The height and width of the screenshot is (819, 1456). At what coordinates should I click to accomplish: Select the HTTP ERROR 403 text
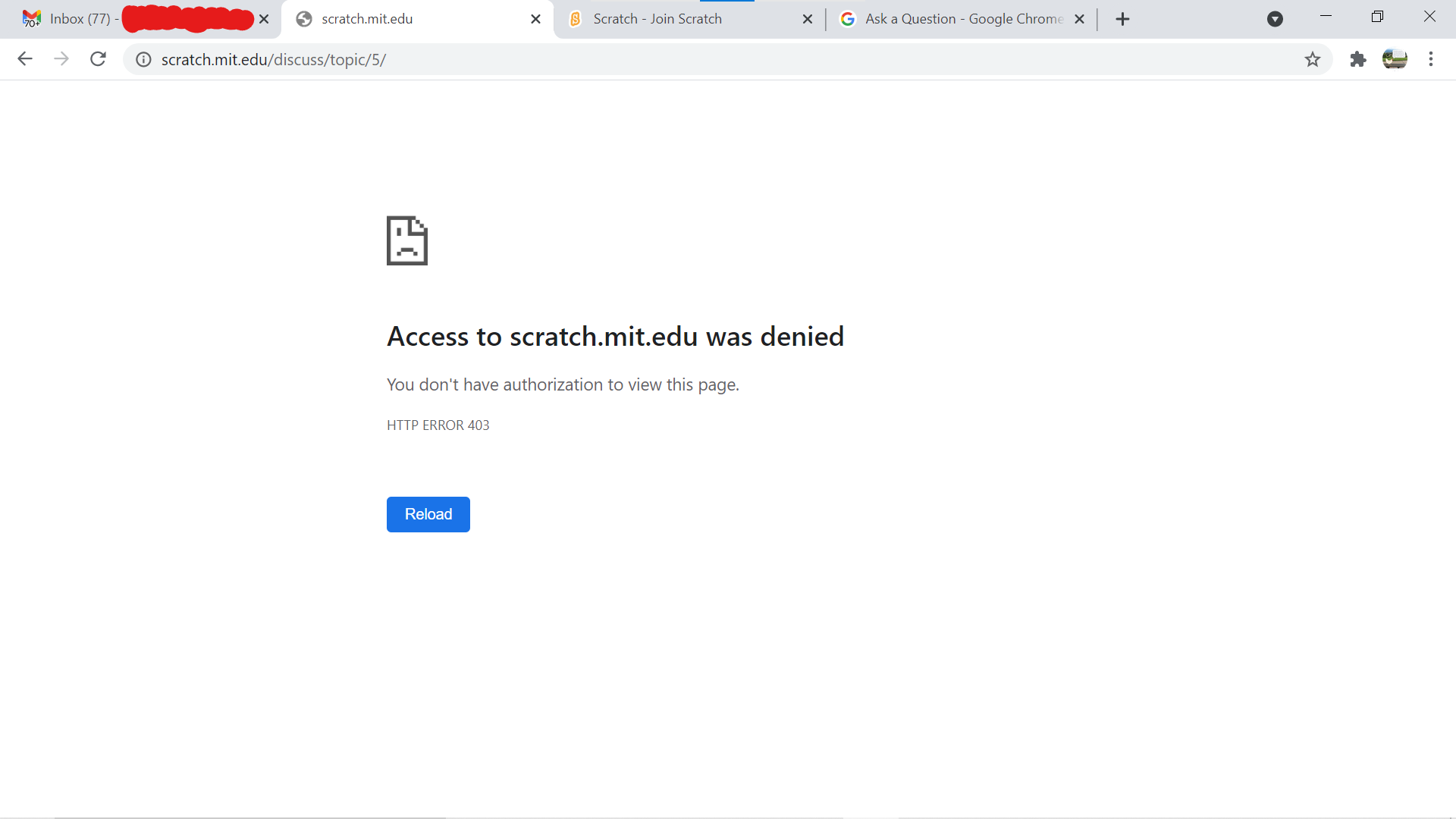click(x=438, y=425)
